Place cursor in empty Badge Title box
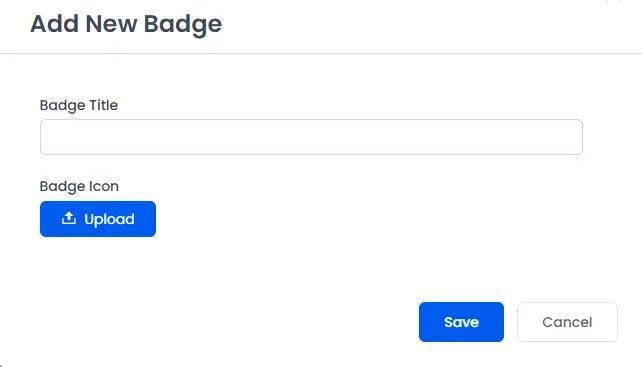This screenshot has width=642, height=367. click(x=311, y=137)
